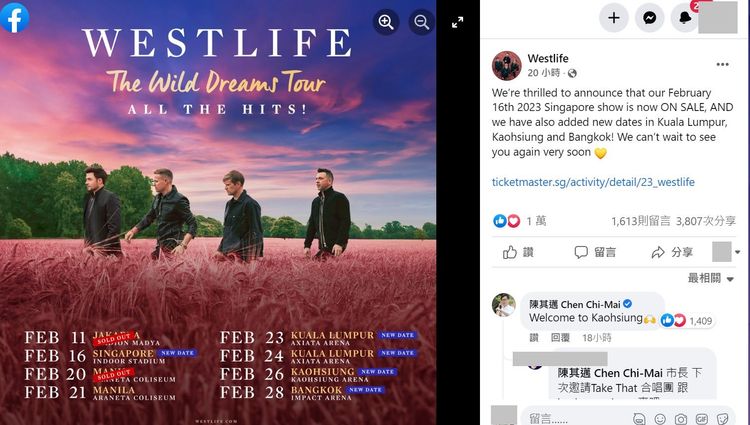Reply to Chen Chi-Mai's comment via 回覆

point(560,338)
